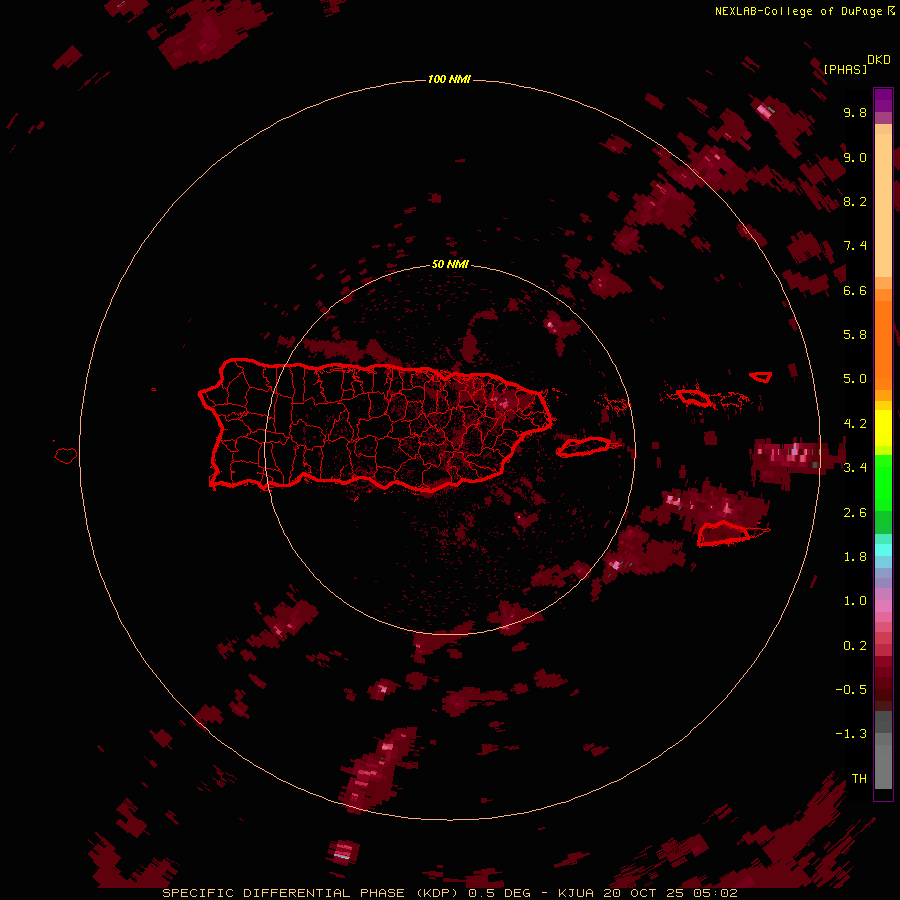Click the 6.6 scale value
The width and height of the screenshot is (900, 900).
tap(855, 290)
